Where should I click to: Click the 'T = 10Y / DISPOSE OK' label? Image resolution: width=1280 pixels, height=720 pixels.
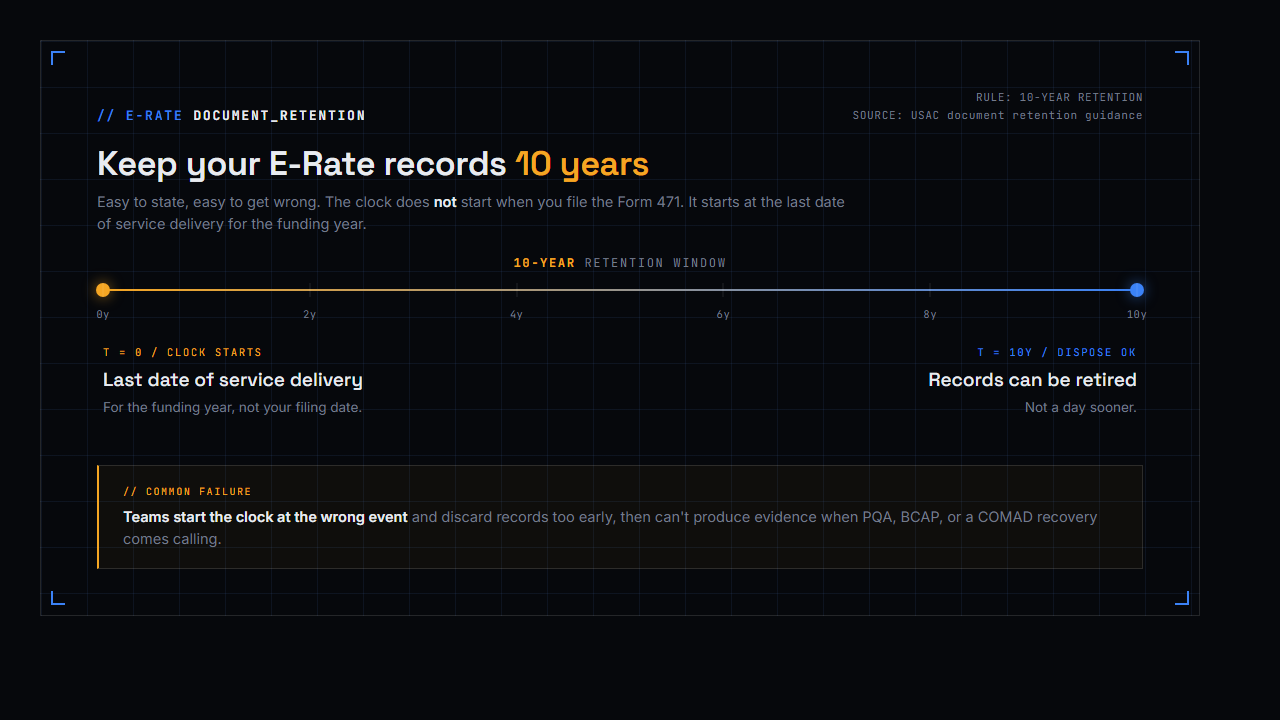[x=1057, y=353]
